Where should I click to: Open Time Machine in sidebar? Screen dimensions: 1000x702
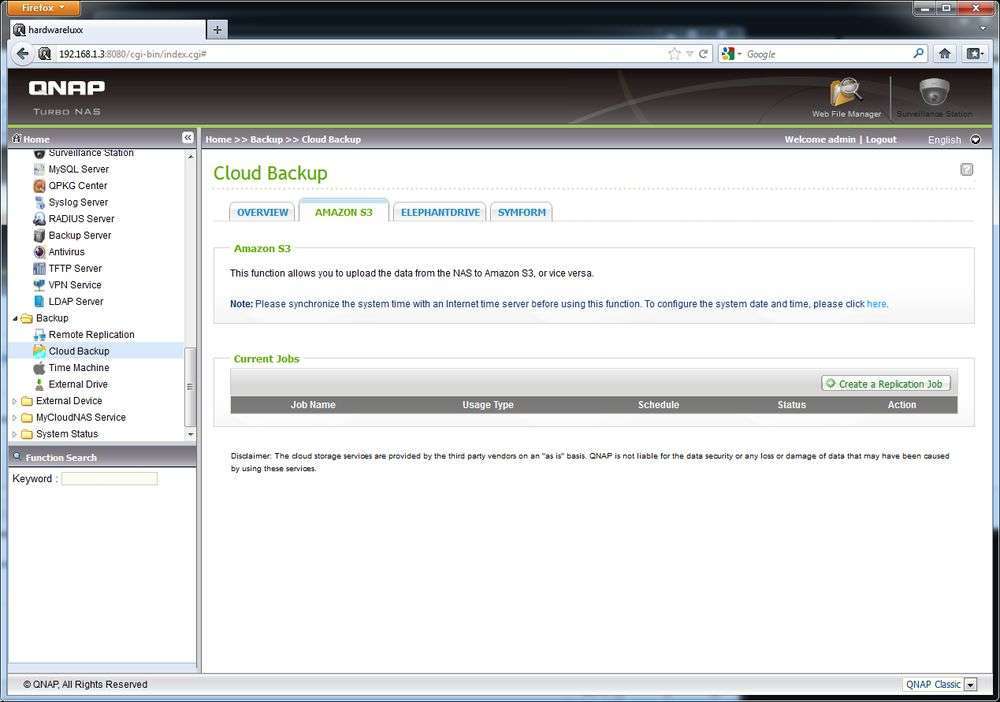[79, 368]
